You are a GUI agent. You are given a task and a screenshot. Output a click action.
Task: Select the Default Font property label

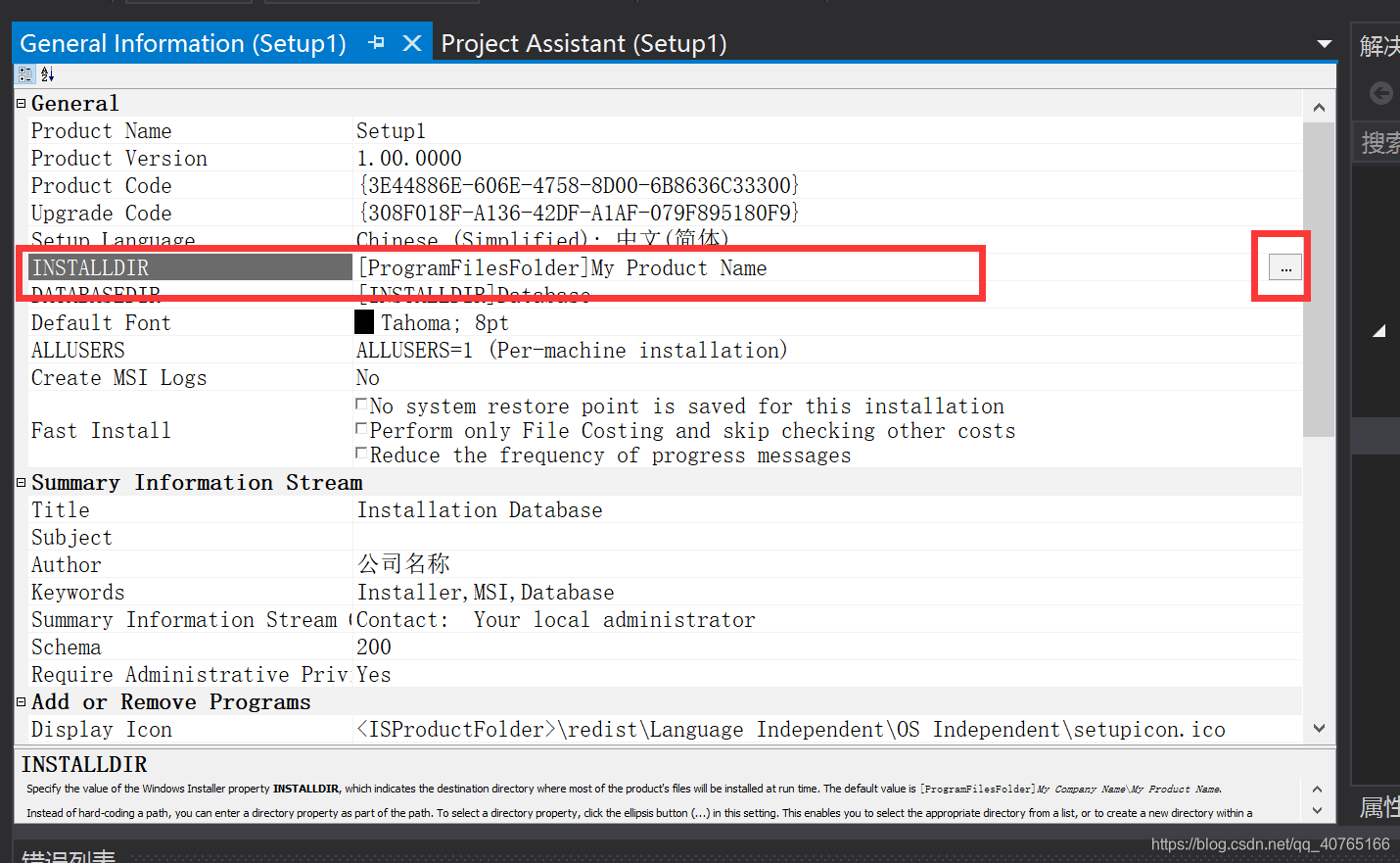tap(101, 322)
